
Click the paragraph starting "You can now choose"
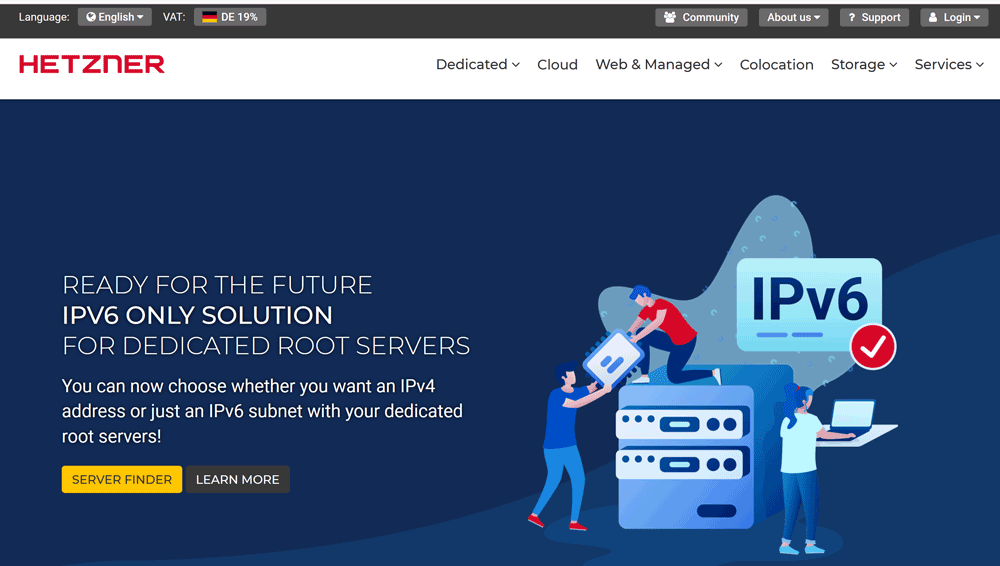262,411
